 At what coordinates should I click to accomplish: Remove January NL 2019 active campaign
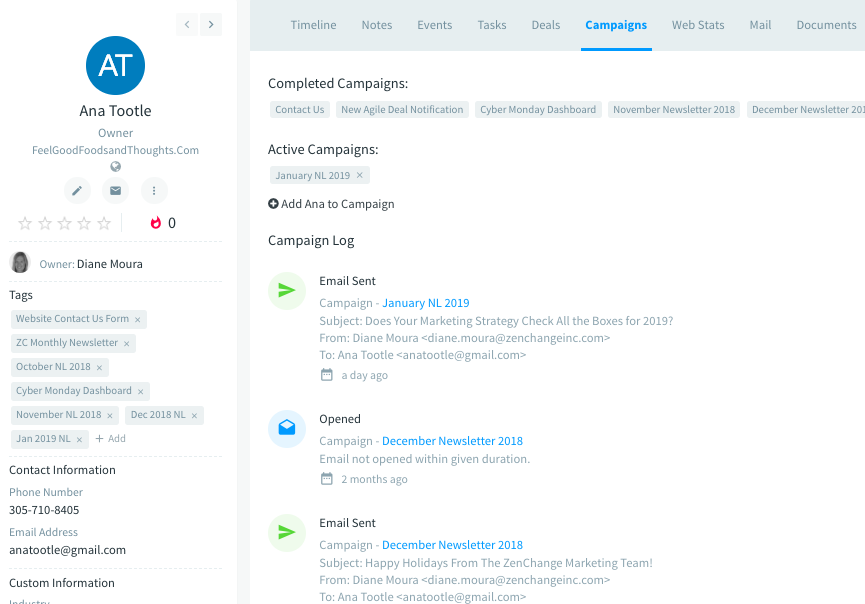click(360, 175)
